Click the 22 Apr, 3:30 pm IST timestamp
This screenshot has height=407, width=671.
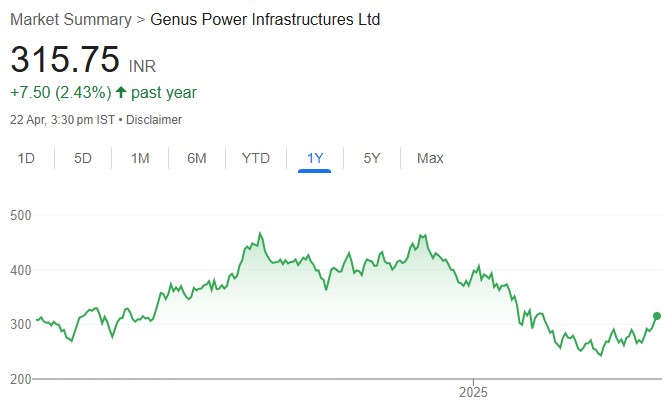[x=62, y=120]
